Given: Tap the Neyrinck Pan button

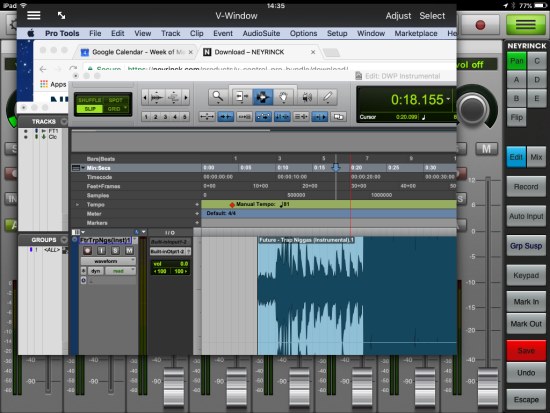Looking at the screenshot, I should [x=516, y=61].
